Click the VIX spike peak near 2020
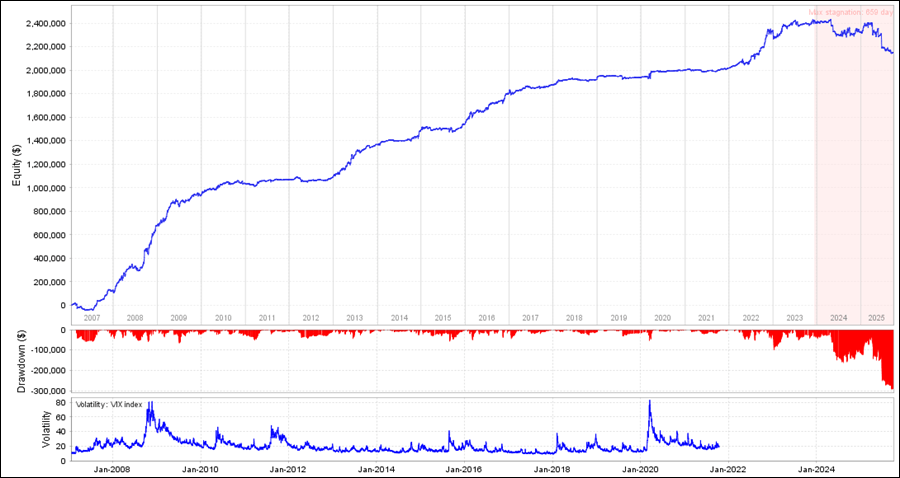The width and height of the screenshot is (900, 478). coord(650,402)
